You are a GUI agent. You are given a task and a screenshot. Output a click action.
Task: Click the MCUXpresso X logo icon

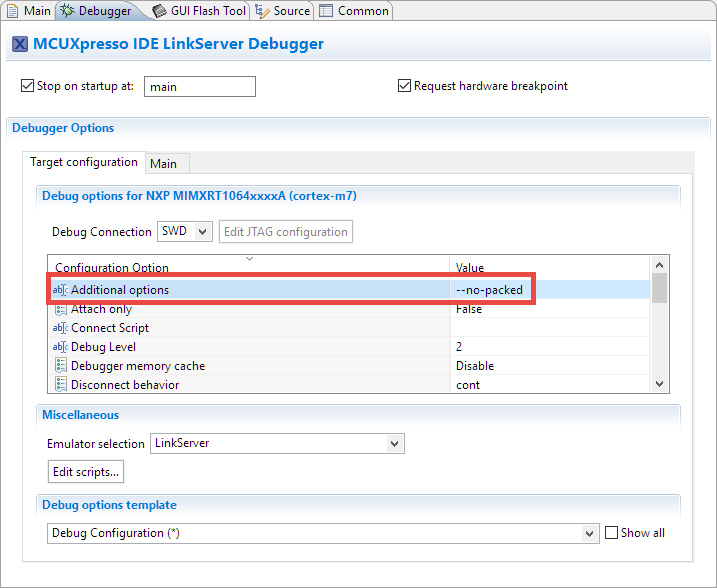pyautogui.click(x=19, y=44)
